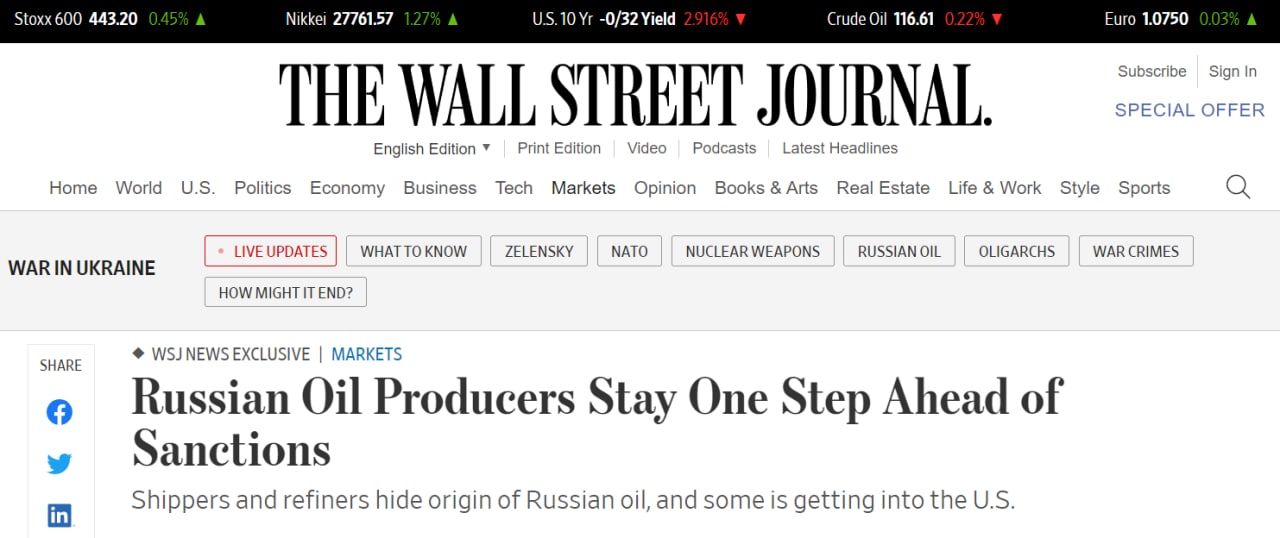The height and width of the screenshot is (538, 1280).
Task: Share article on LinkedIn
Action: click(60, 515)
